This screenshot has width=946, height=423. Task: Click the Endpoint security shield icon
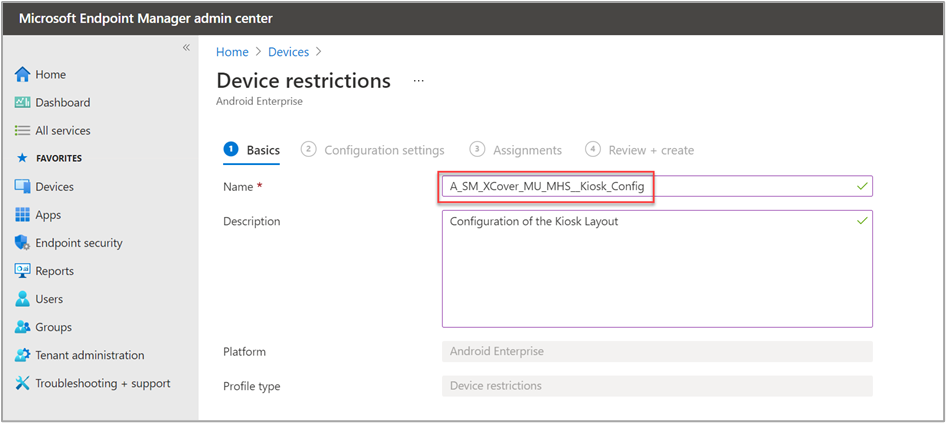click(x=23, y=243)
